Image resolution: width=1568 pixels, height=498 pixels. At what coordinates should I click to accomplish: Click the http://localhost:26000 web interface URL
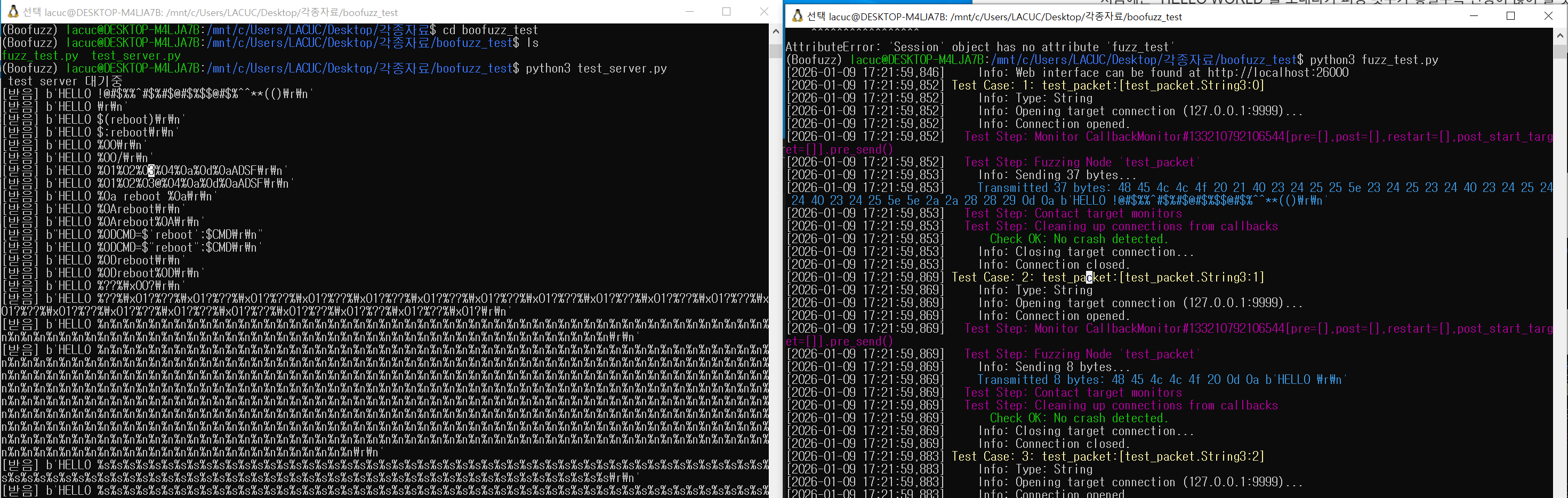pos(1278,73)
